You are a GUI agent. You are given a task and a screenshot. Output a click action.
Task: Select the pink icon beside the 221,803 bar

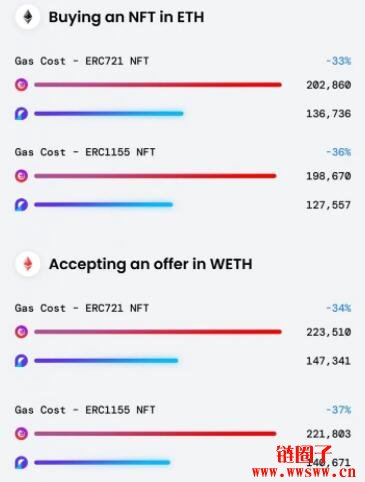(x=22, y=434)
